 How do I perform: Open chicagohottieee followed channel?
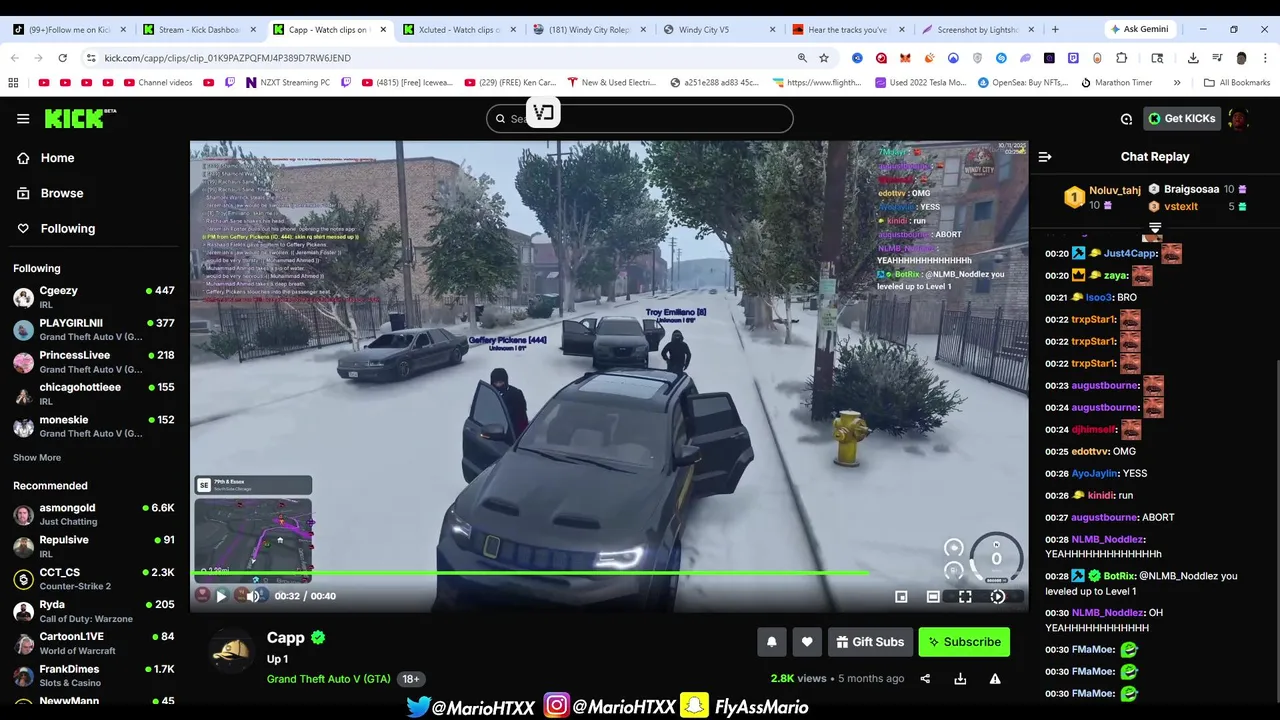click(x=94, y=394)
